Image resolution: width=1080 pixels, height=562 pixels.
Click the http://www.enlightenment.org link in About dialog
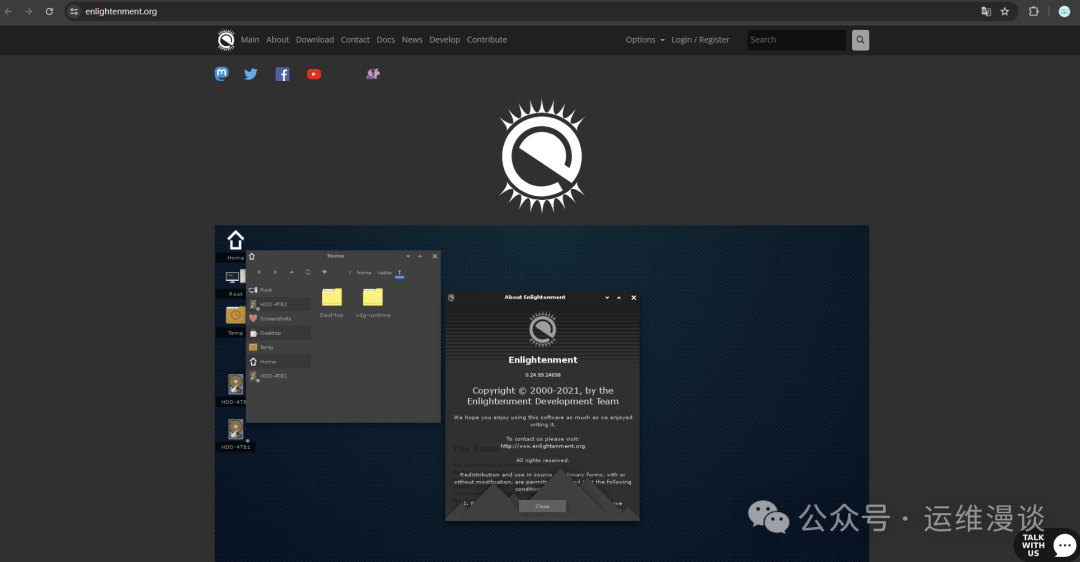coord(543,446)
